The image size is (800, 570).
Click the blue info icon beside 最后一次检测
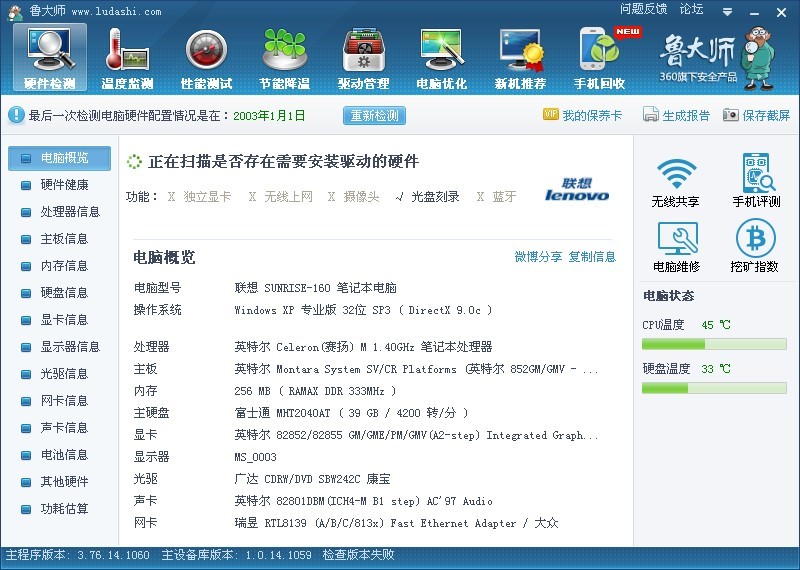click(x=16, y=115)
